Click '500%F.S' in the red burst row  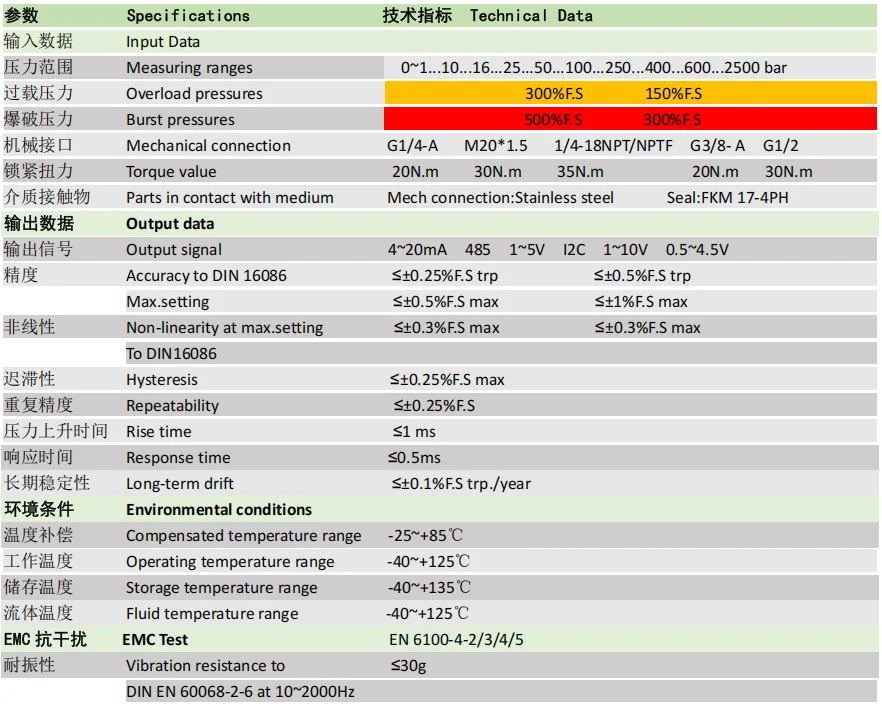click(x=554, y=120)
